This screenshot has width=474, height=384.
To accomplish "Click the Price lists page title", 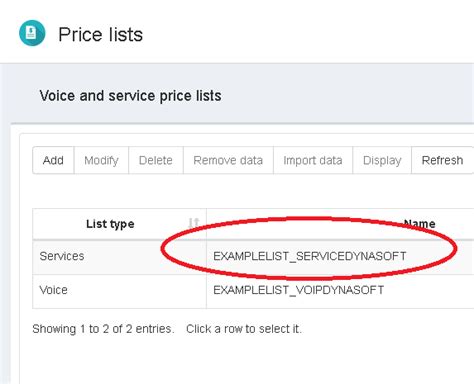I will pyautogui.click(x=101, y=34).
